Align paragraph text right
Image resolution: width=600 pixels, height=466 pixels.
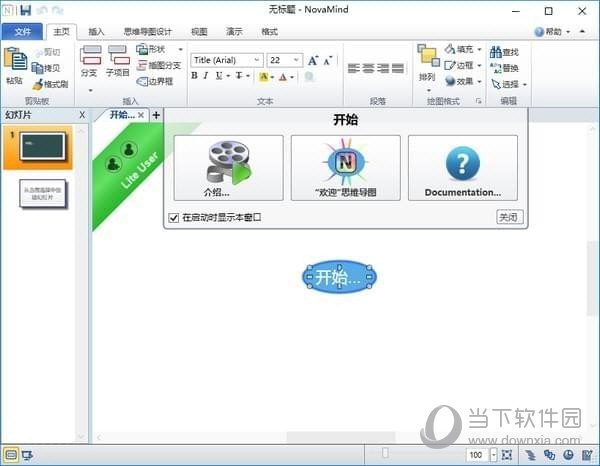383,68
